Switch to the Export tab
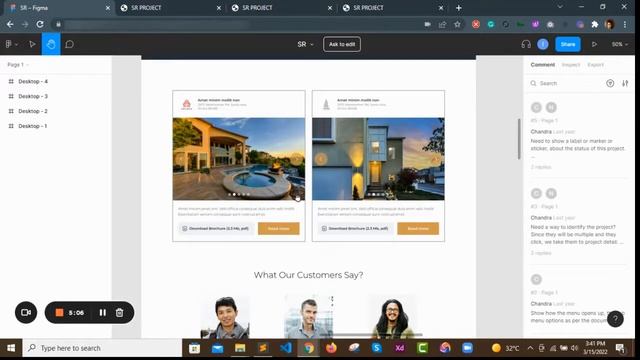The width and height of the screenshot is (640, 360). click(x=596, y=65)
